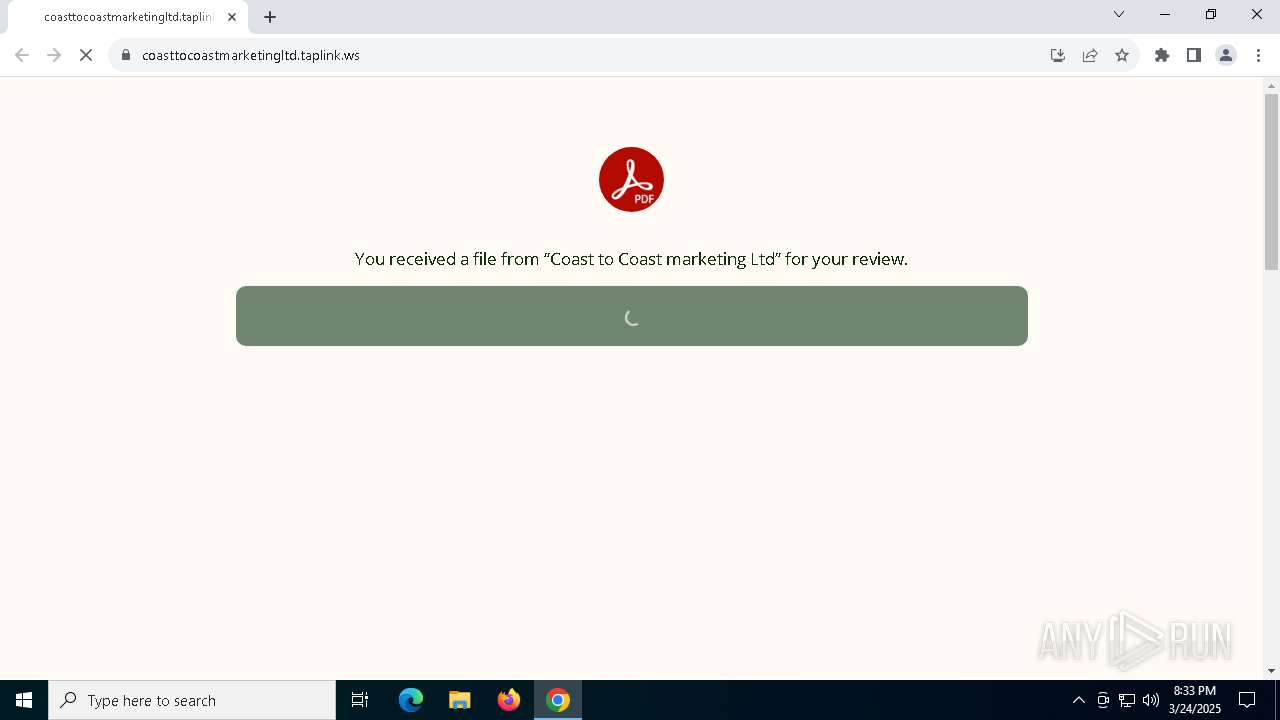Click the green loading button below message
The image size is (1280, 720).
click(632, 316)
